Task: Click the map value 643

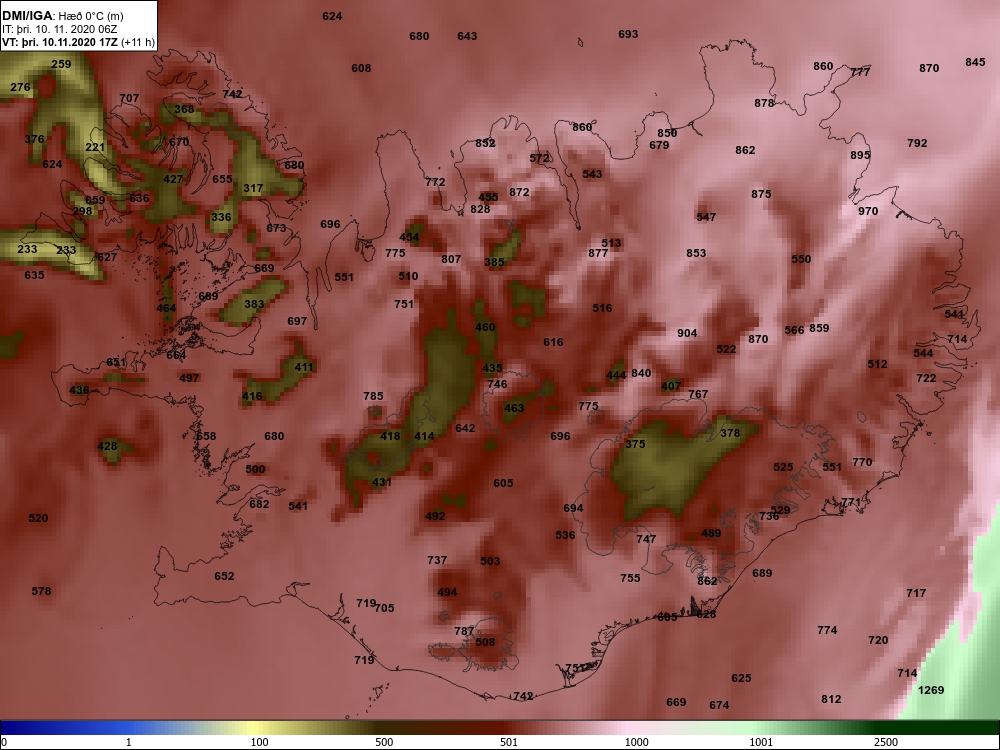Action: [x=467, y=36]
